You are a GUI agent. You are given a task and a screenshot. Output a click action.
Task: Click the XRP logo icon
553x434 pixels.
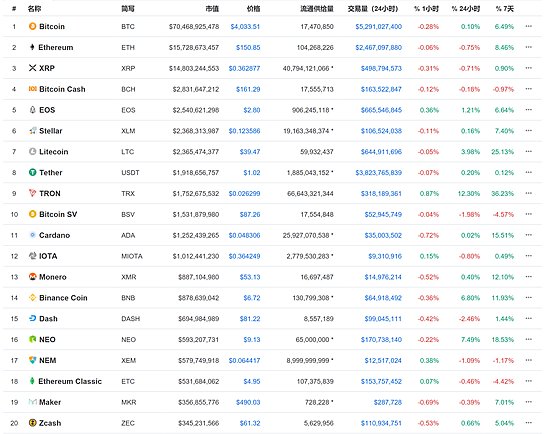click(x=32, y=68)
